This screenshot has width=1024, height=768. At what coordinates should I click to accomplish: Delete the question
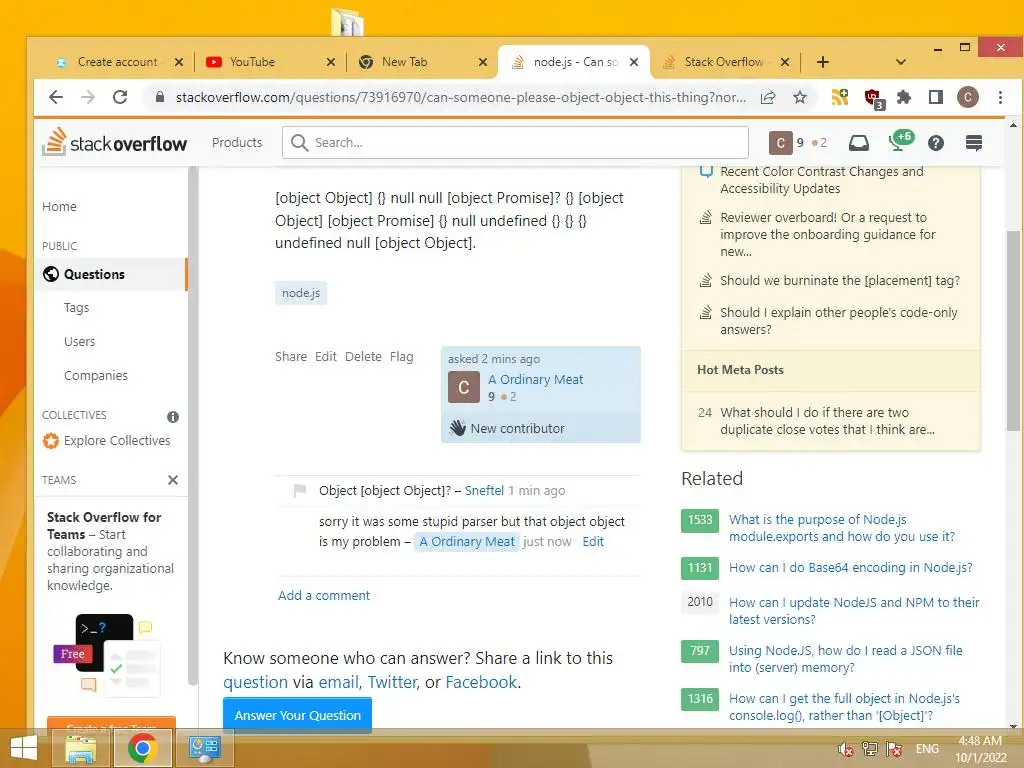tap(363, 357)
